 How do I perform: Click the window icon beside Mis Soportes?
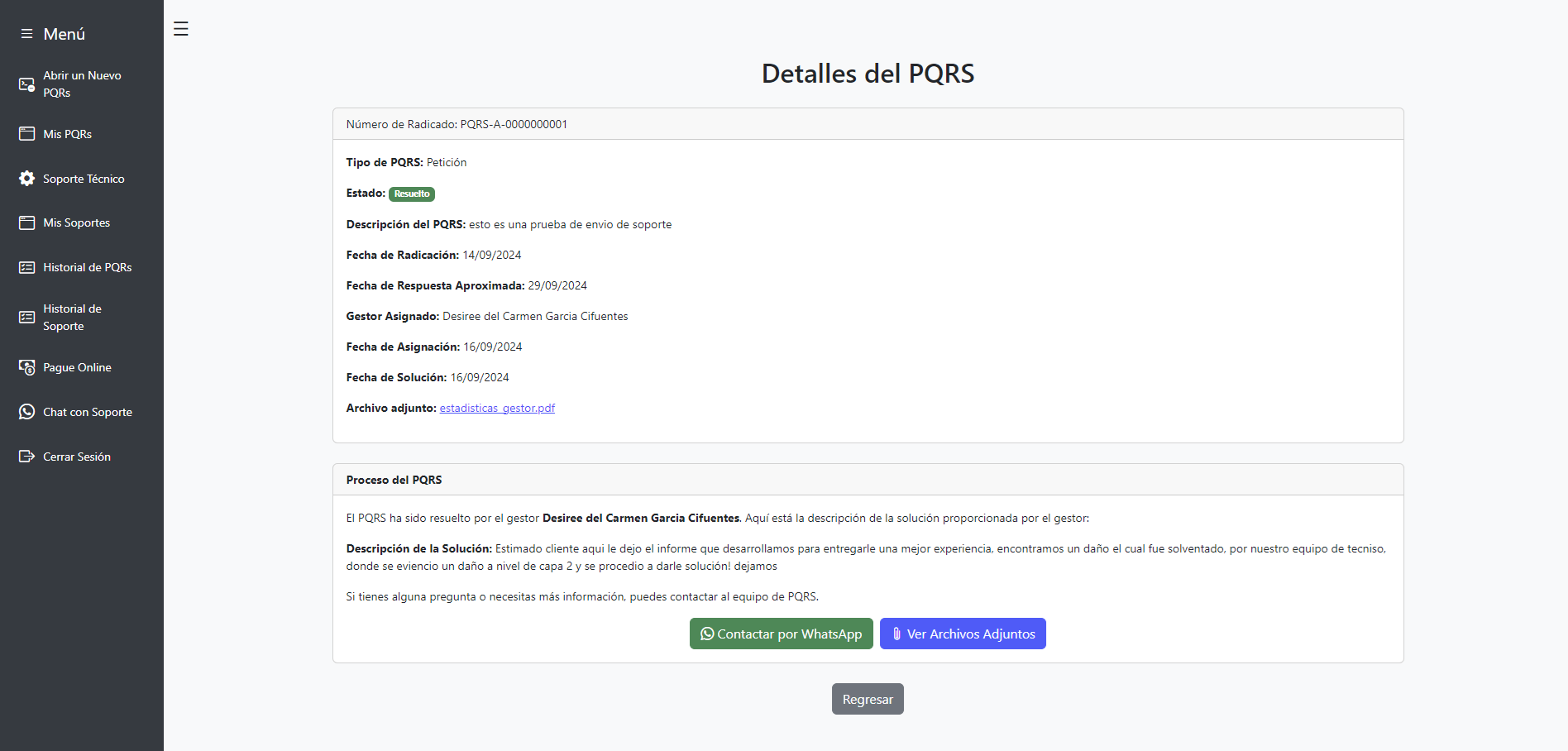click(x=26, y=222)
